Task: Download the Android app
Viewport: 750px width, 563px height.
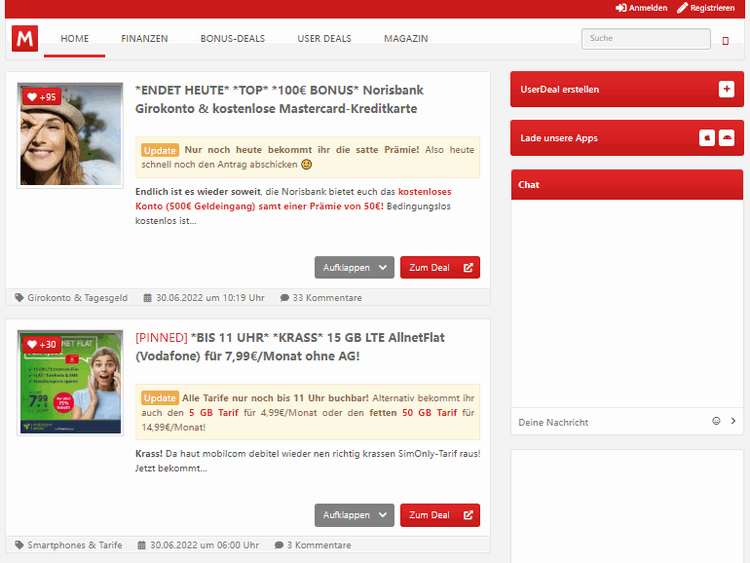Action: pyautogui.click(x=726, y=138)
